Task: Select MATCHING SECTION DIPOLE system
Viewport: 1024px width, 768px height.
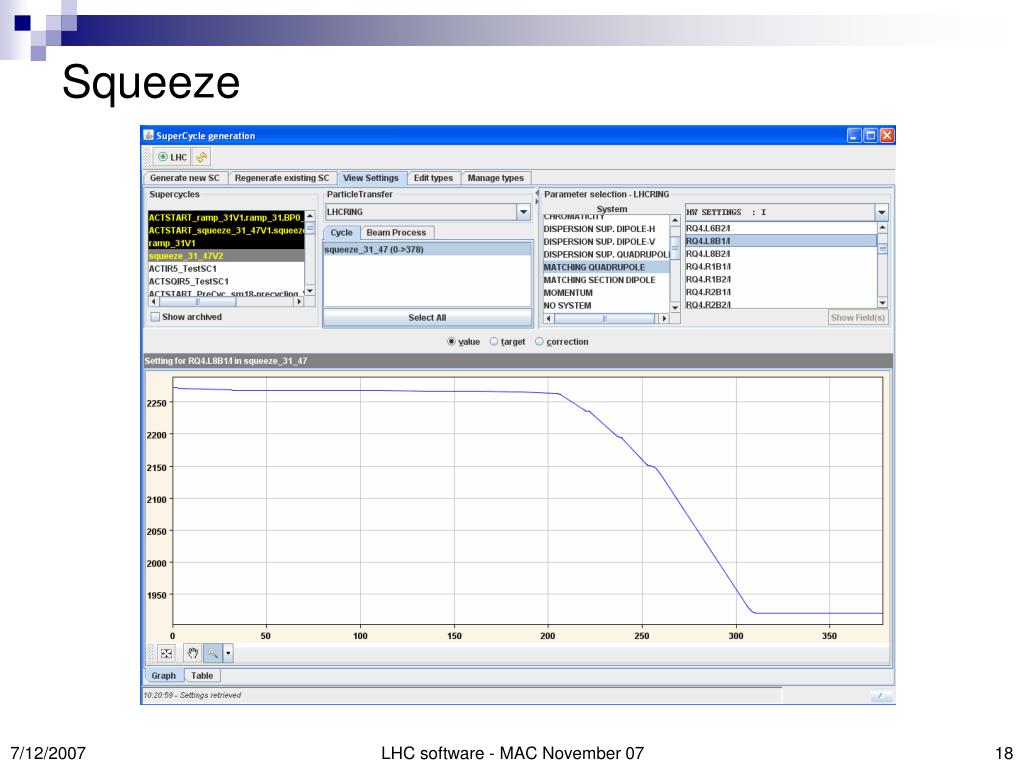Action: coord(606,280)
